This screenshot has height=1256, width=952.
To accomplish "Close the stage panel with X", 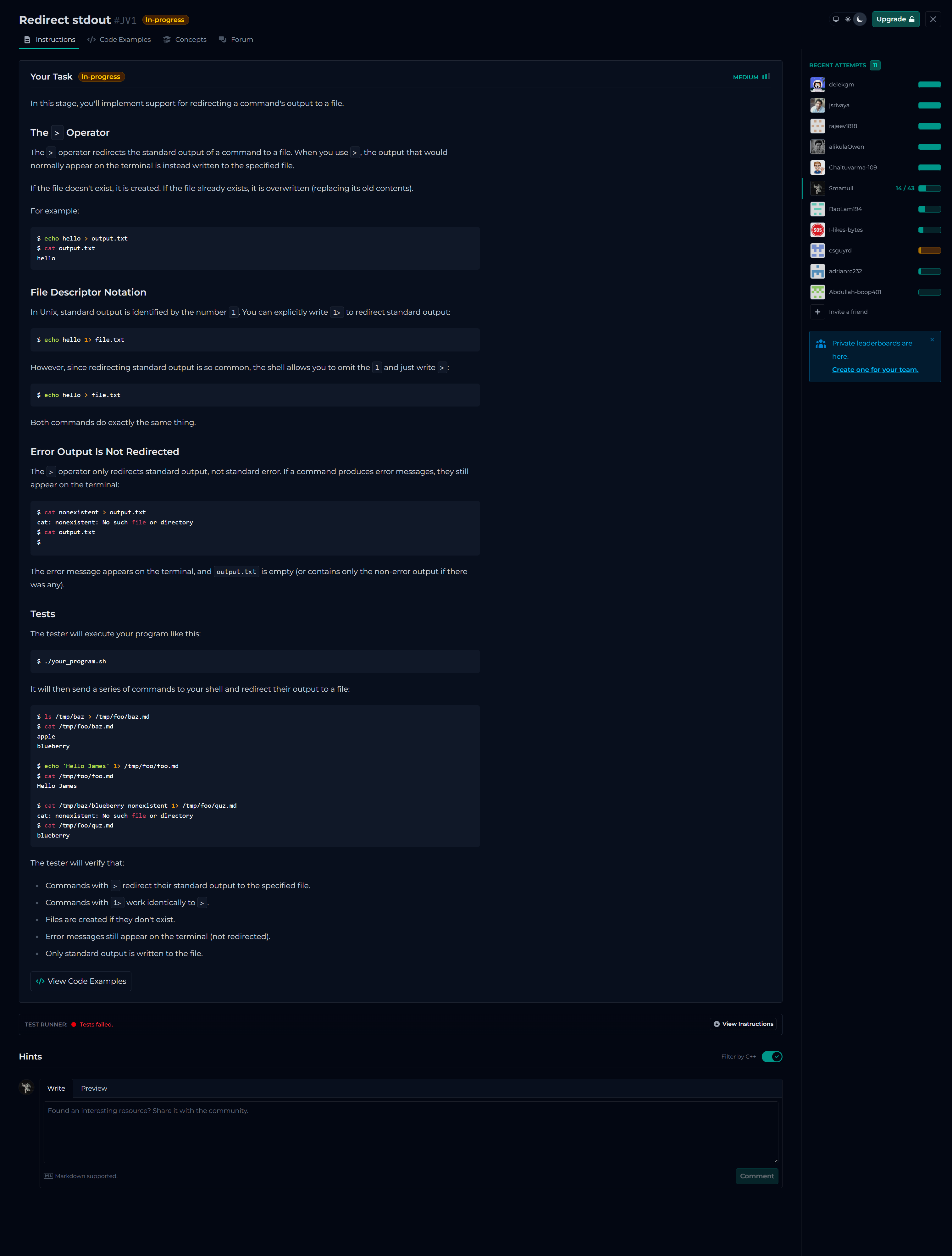I will (x=933, y=19).
